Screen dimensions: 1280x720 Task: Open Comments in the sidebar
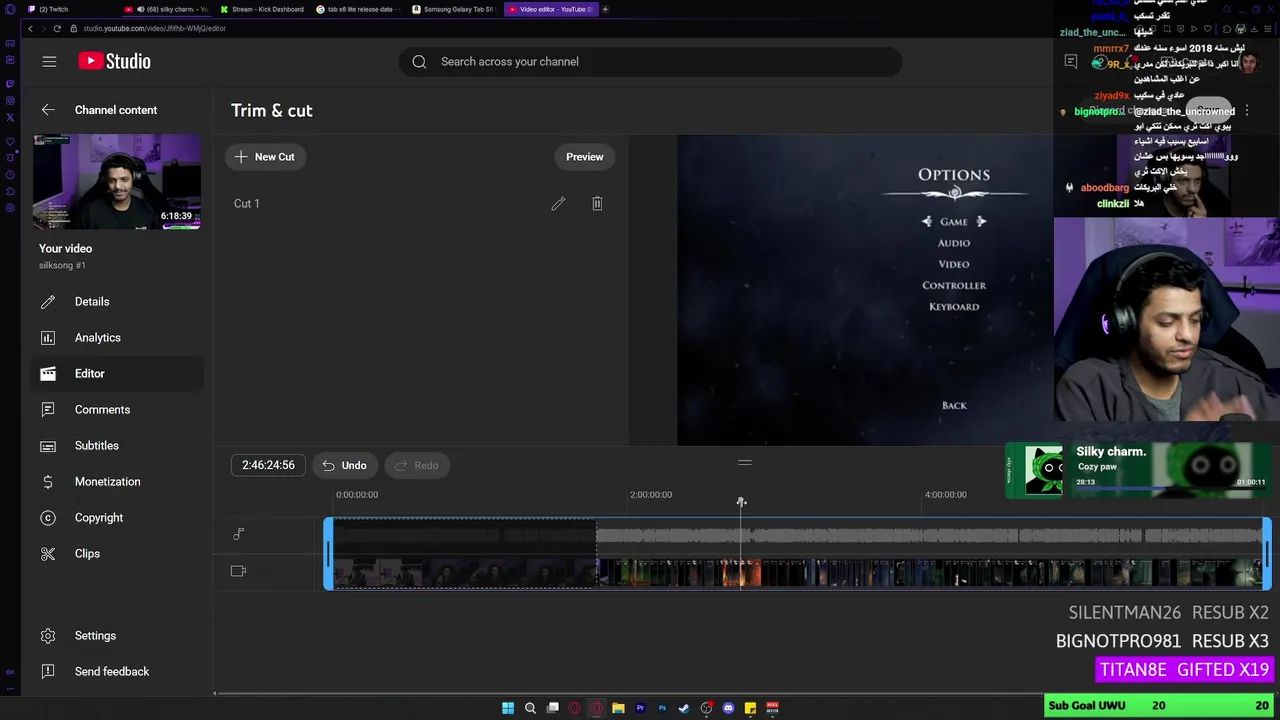117,409
